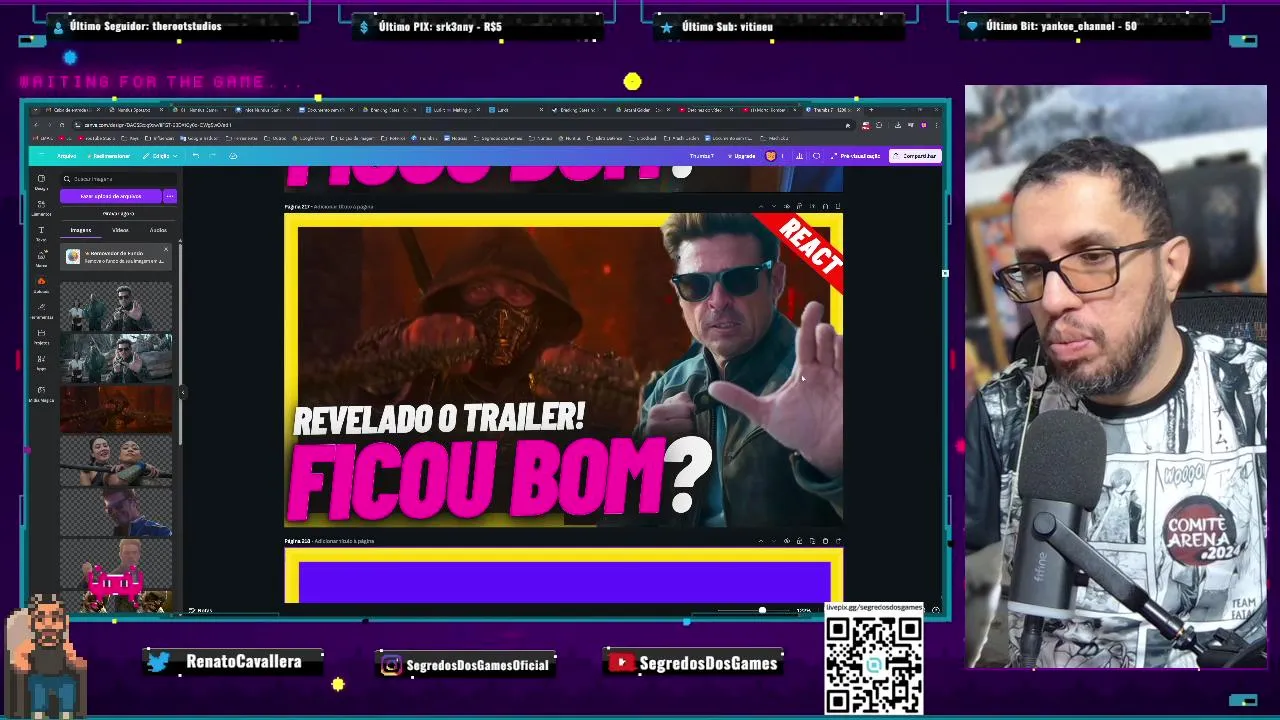Select the two-women-with-staff upload thumbnail
Viewport: 1280px width, 720px height.
pyautogui.click(x=116, y=459)
